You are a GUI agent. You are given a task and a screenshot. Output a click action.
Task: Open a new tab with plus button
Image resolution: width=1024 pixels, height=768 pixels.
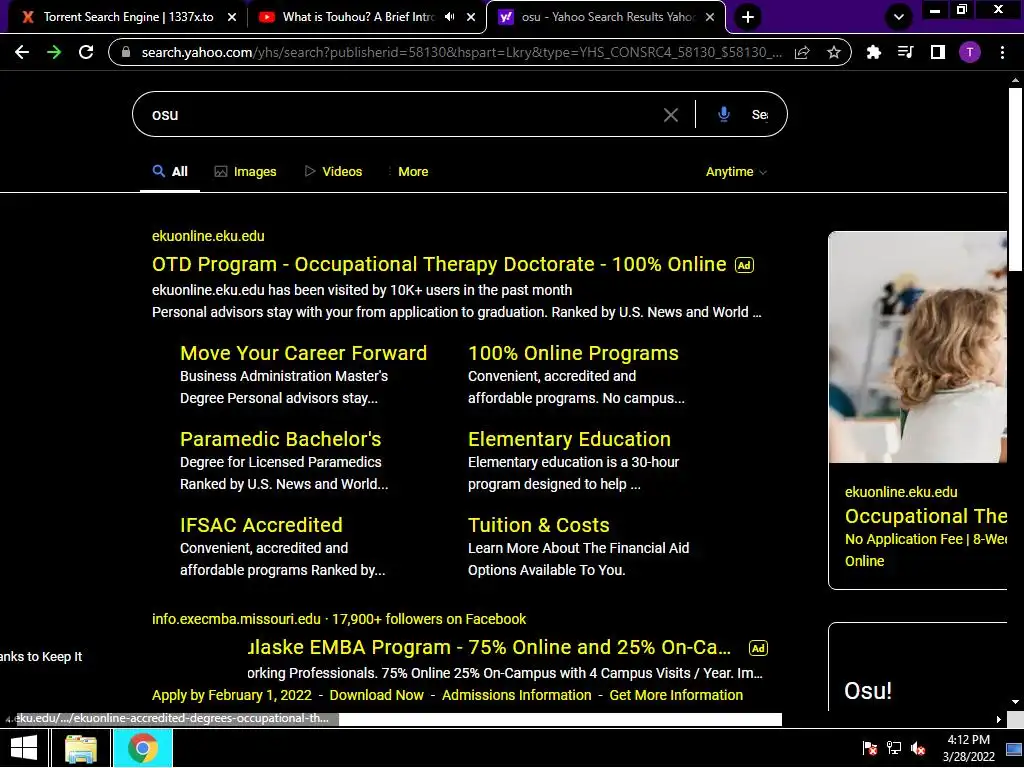point(748,17)
